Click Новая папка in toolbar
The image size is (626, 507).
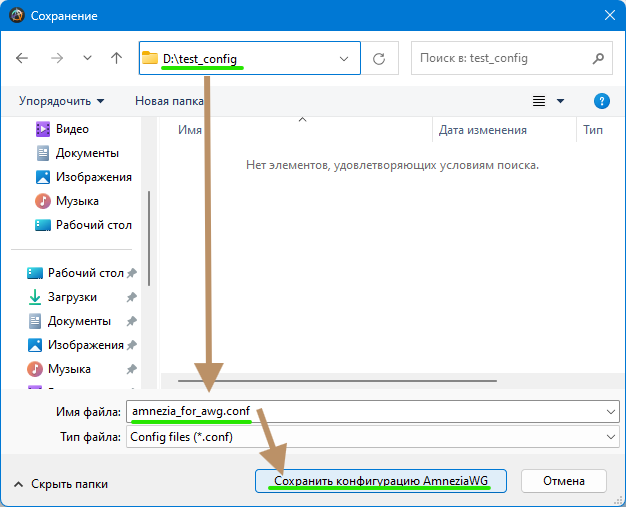pos(167,101)
